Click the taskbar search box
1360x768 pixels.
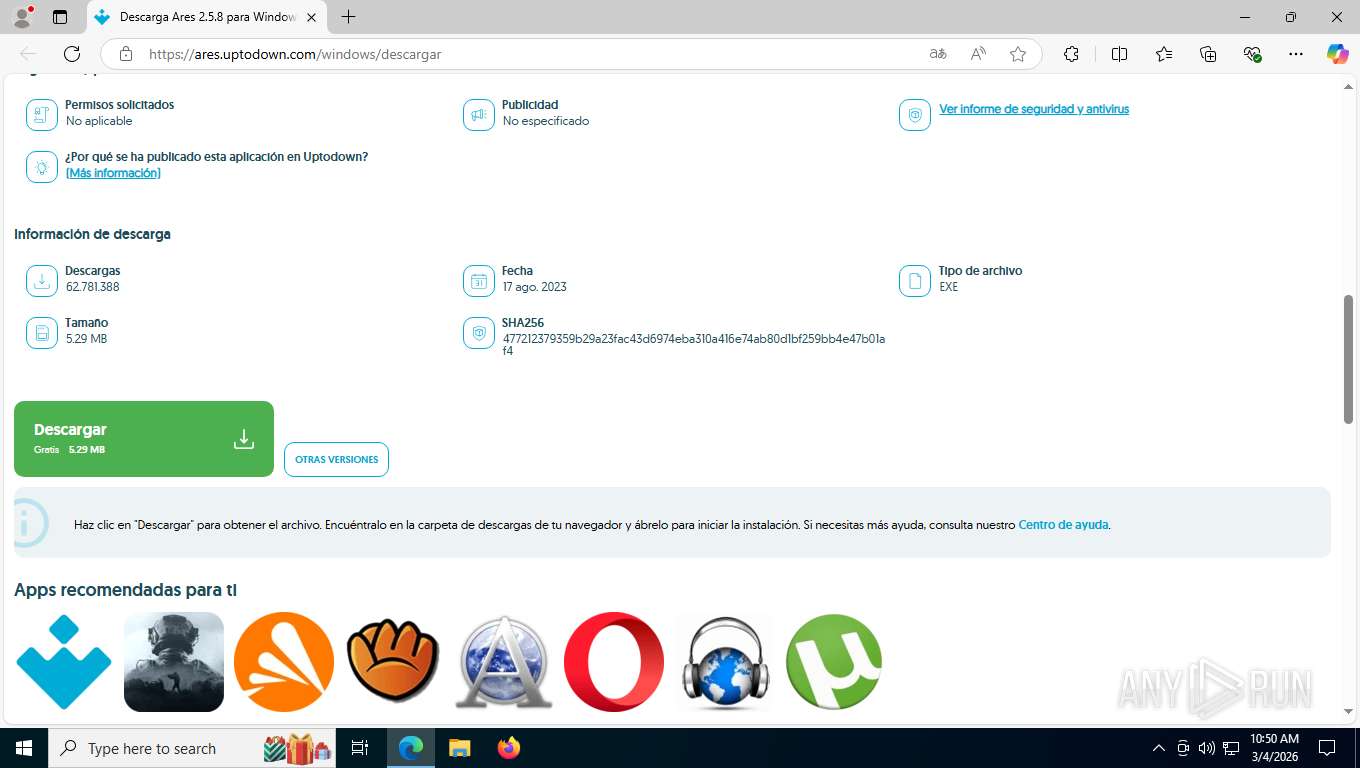click(x=192, y=748)
